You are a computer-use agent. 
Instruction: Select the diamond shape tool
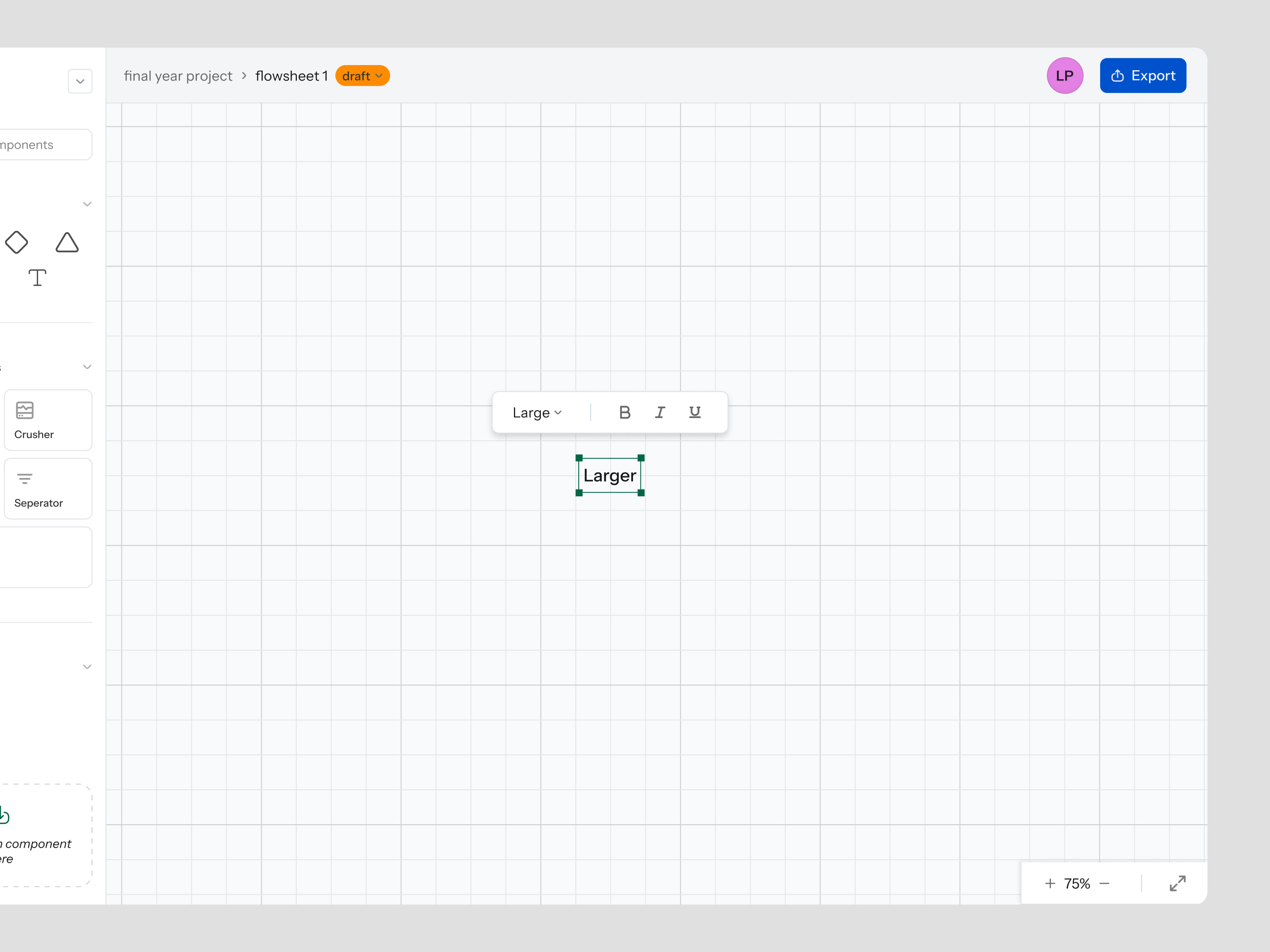pyautogui.click(x=17, y=242)
